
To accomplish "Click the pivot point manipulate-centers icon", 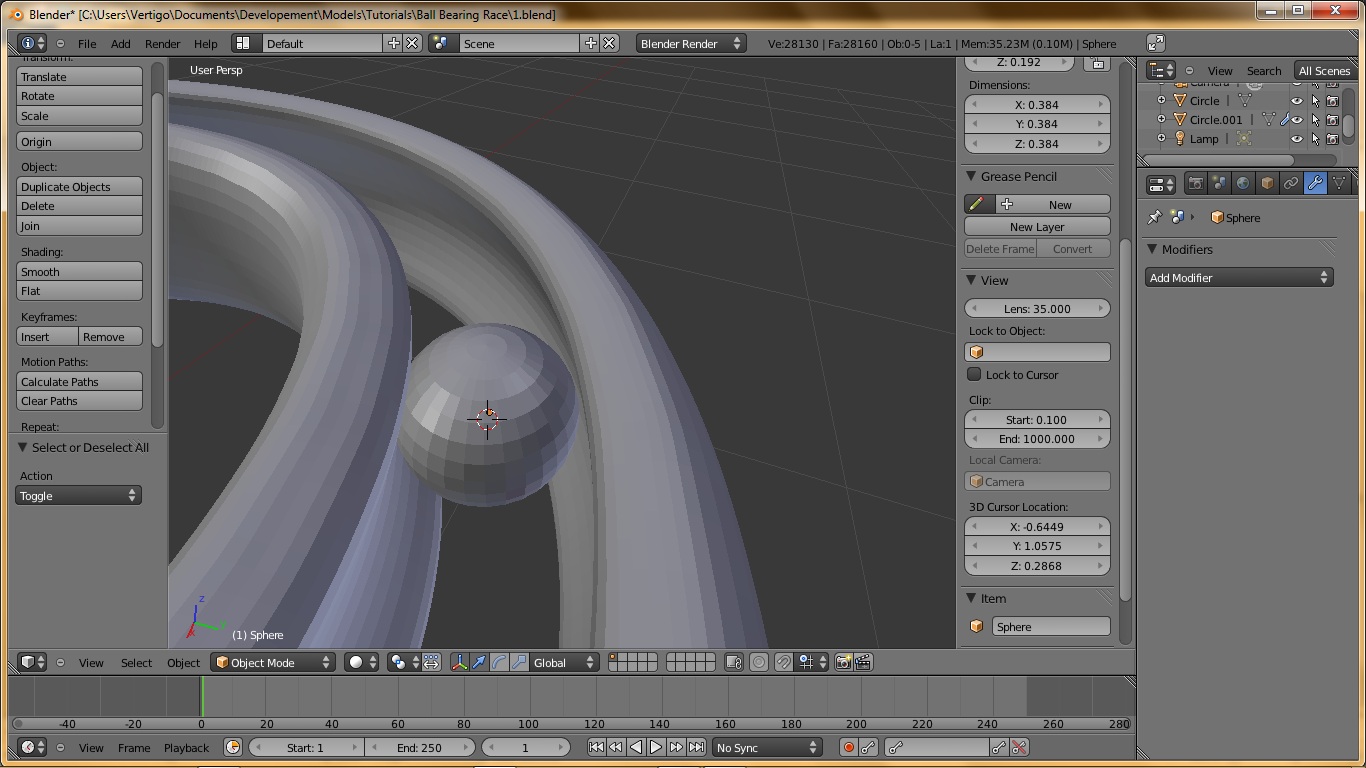I will 431,662.
